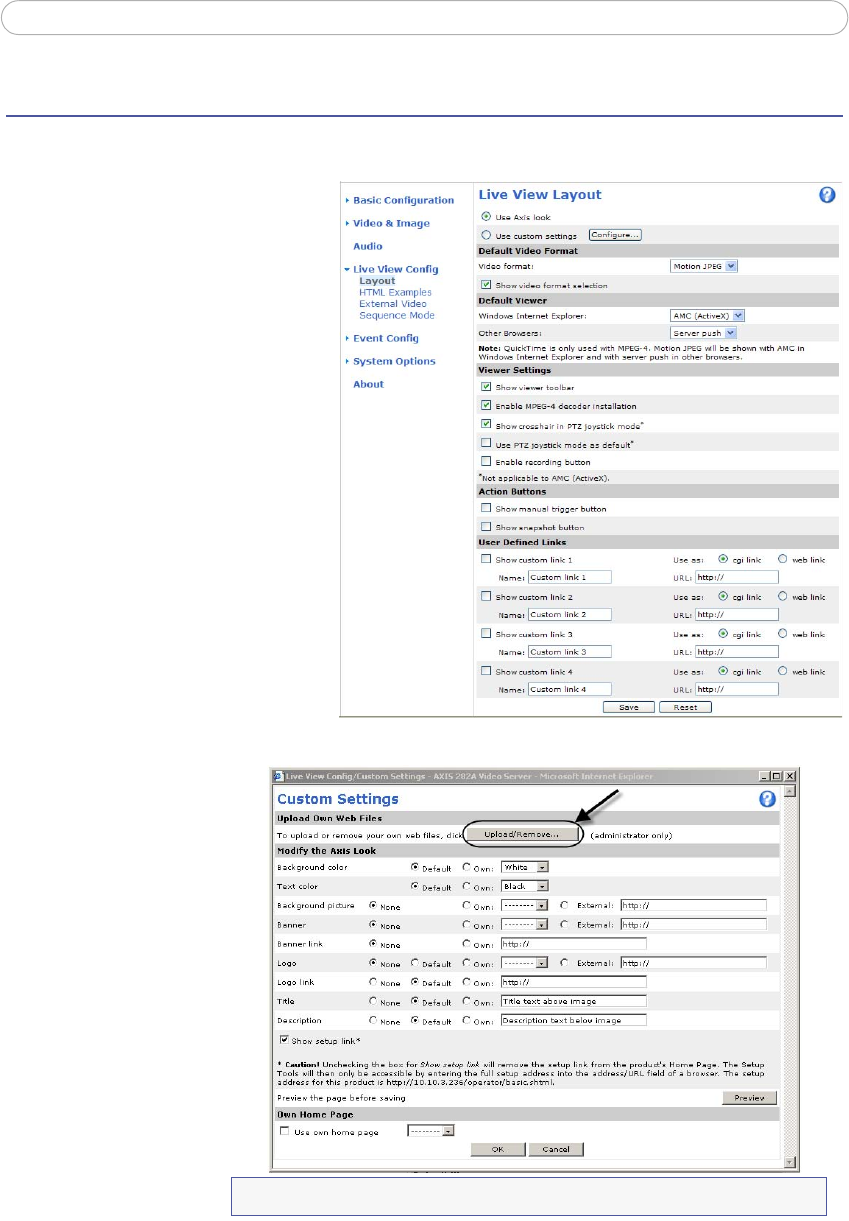Click the Preview button
Image resolution: width=849 pixels, height=1221 pixels.
point(749,1097)
